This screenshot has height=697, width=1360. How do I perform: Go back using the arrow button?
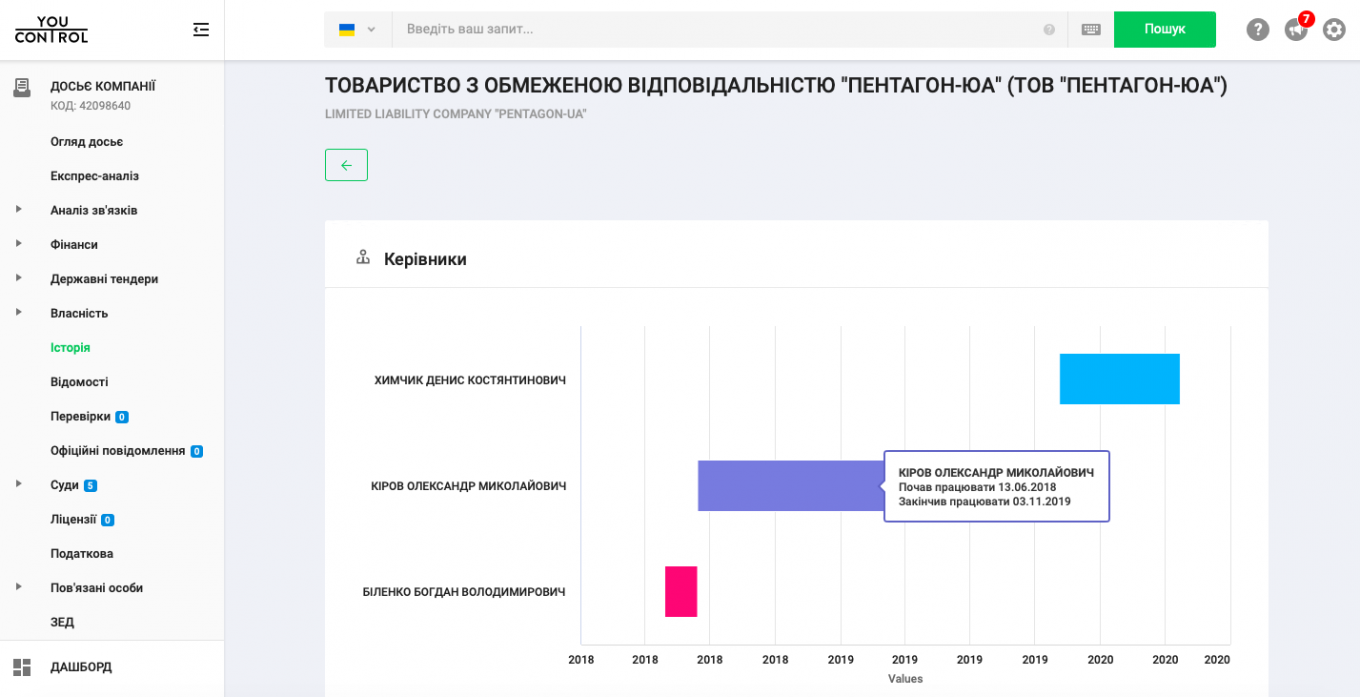pos(346,165)
